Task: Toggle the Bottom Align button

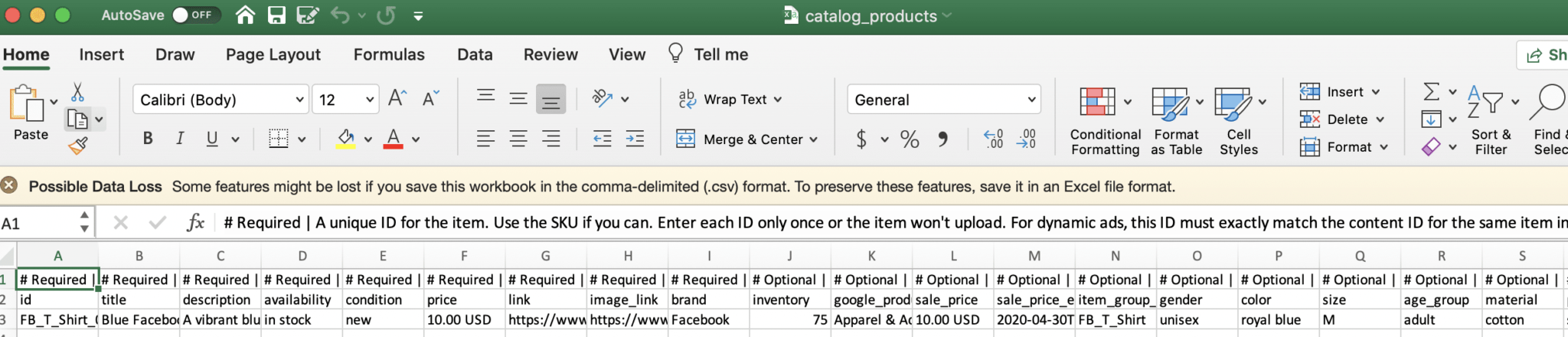Action: coord(550,99)
